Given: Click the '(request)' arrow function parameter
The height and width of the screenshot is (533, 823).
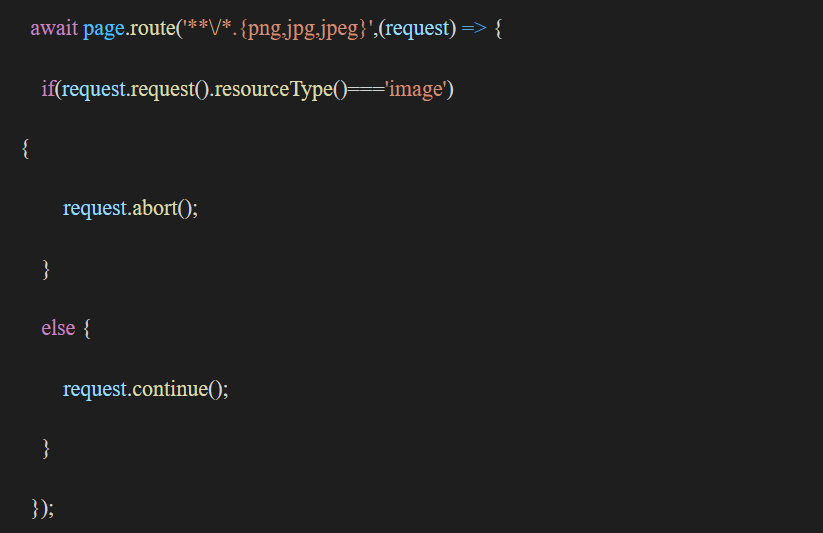Looking at the screenshot, I should 417,28.
